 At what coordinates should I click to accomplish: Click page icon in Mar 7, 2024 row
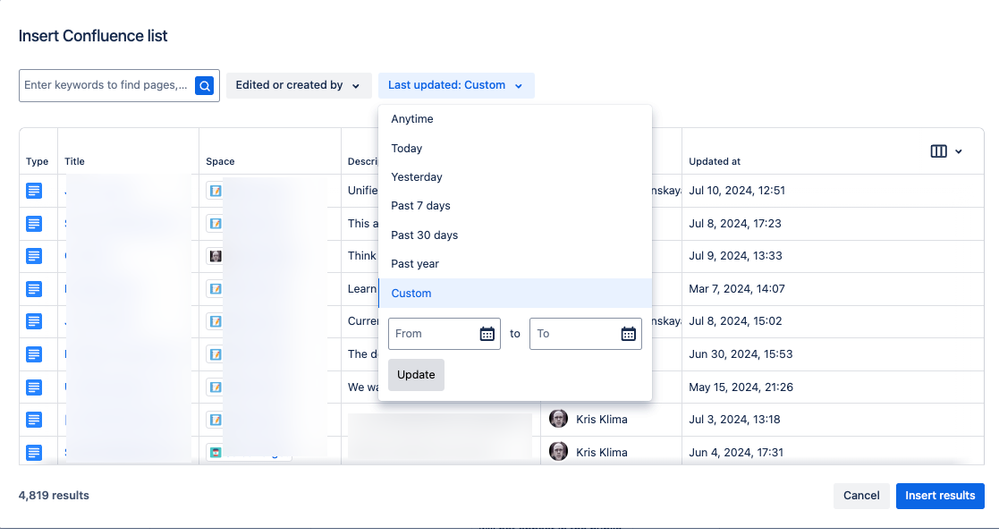[x=34, y=289]
